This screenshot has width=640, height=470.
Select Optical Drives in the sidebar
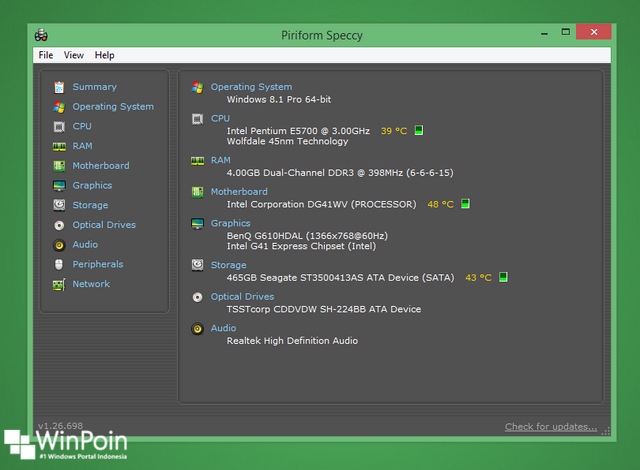pyautogui.click(x=104, y=225)
